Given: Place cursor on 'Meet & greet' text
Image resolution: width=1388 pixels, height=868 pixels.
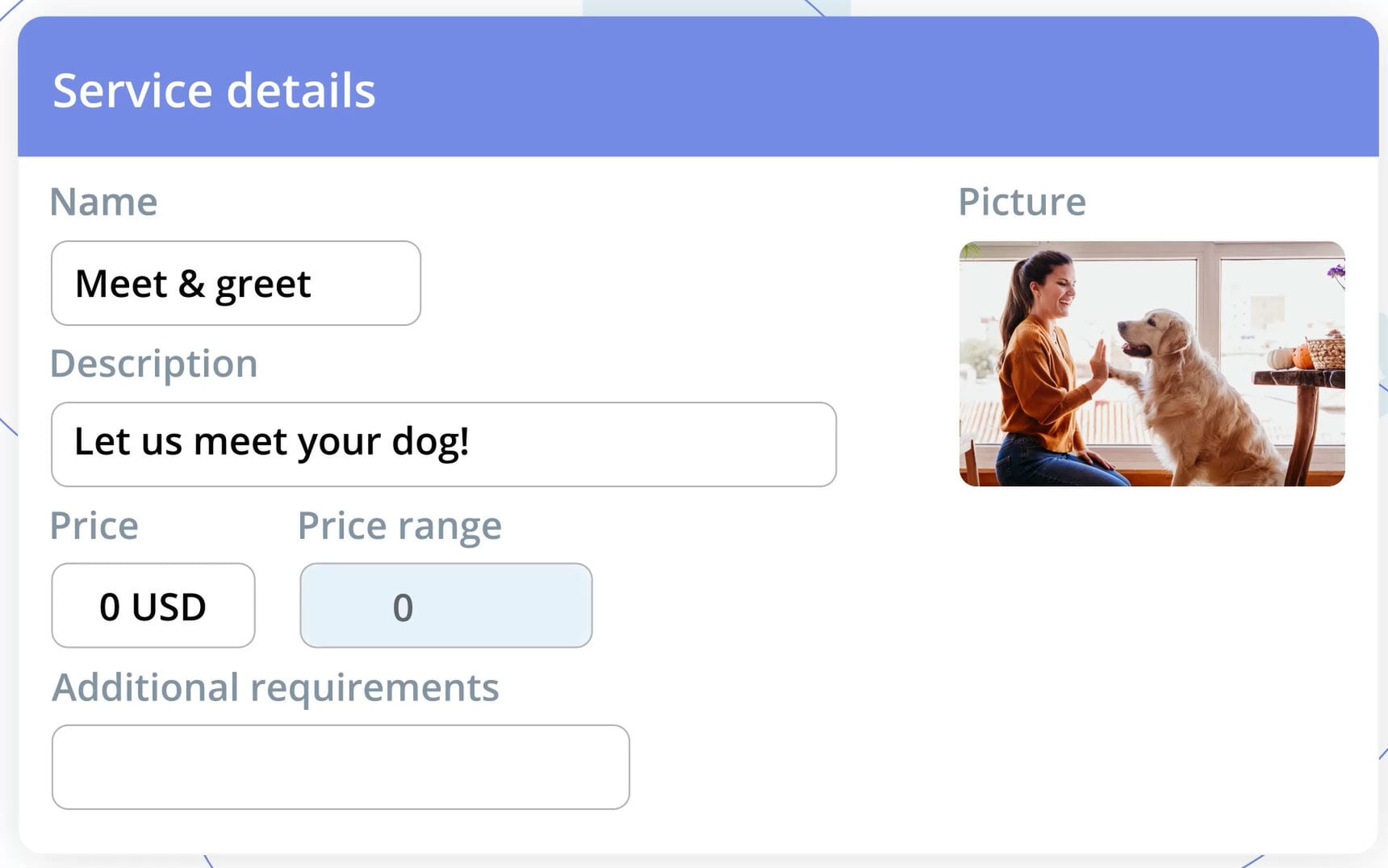Looking at the screenshot, I should click(193, 283).
